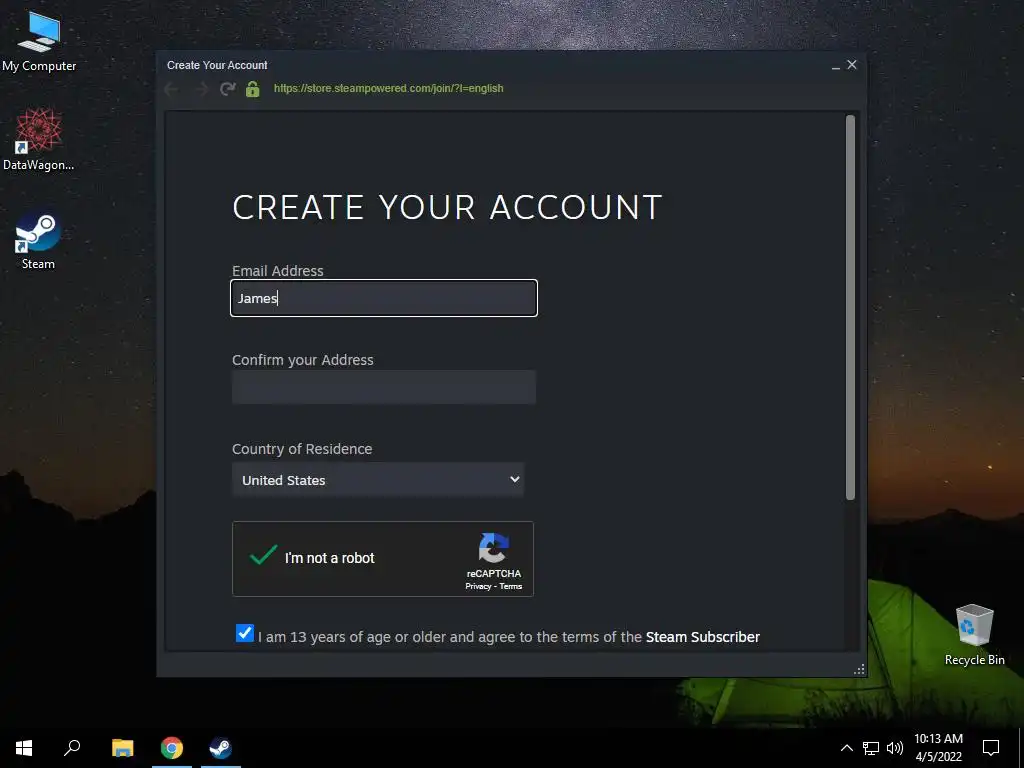Click the Email Address label
This screenshot has height=768, width=1024.
point(278,271)
